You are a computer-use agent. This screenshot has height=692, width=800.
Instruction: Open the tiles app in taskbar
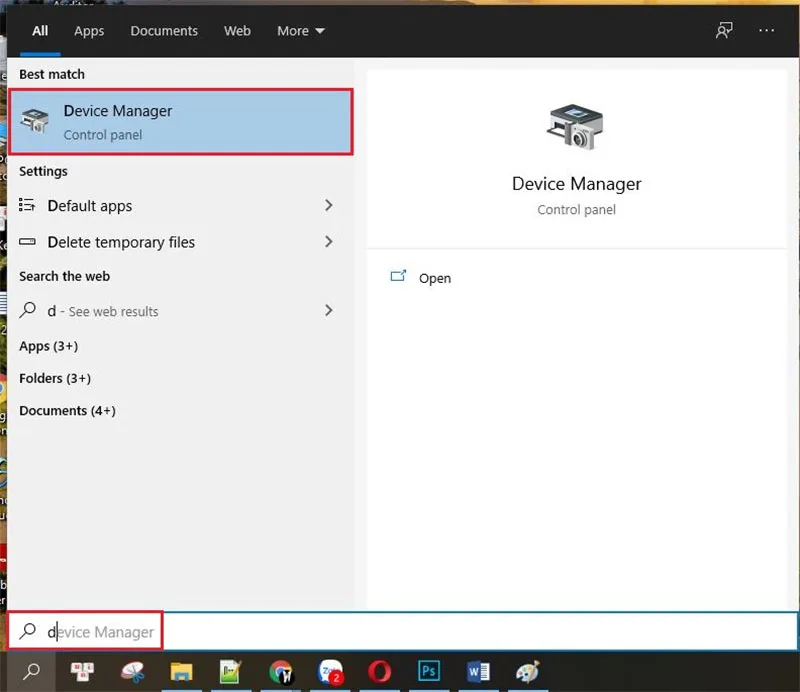click(x=82, y=672)
